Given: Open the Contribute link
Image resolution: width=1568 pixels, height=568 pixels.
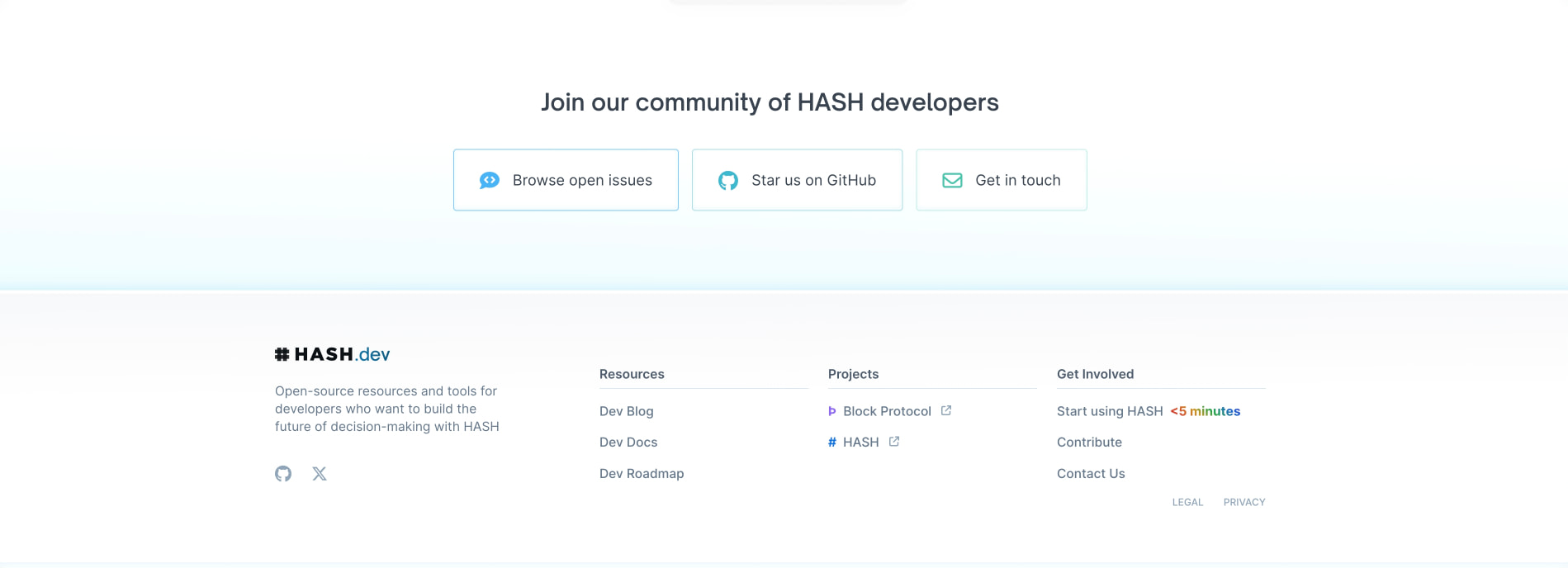Looking at the screenshot, I should 1089,443.
